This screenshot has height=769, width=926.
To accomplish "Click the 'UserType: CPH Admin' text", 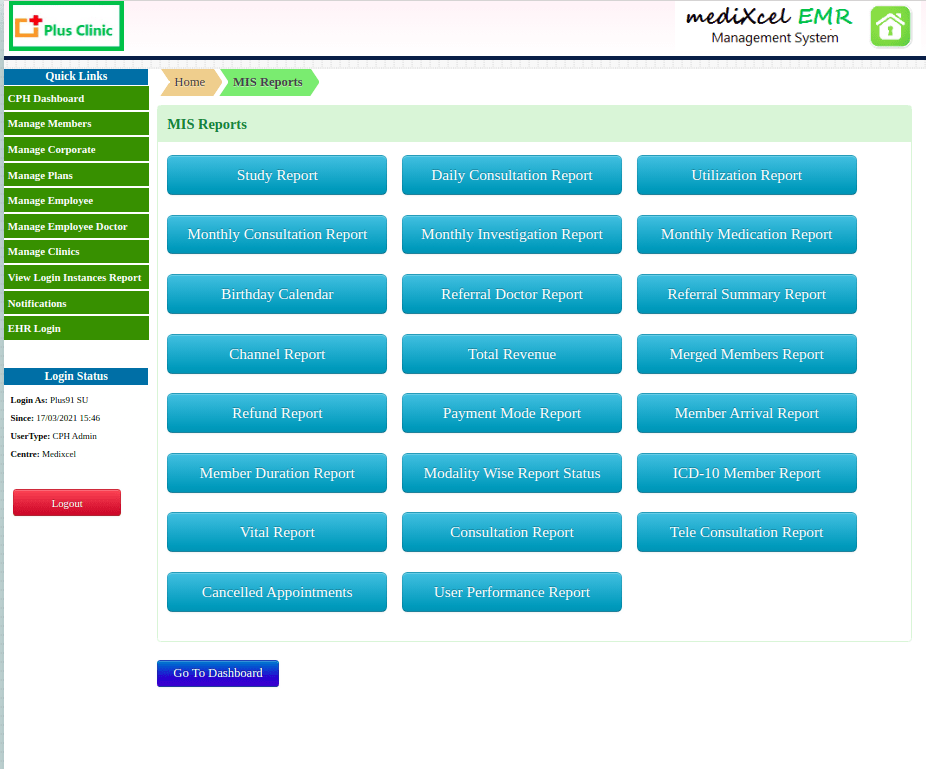I will point(53,436).
